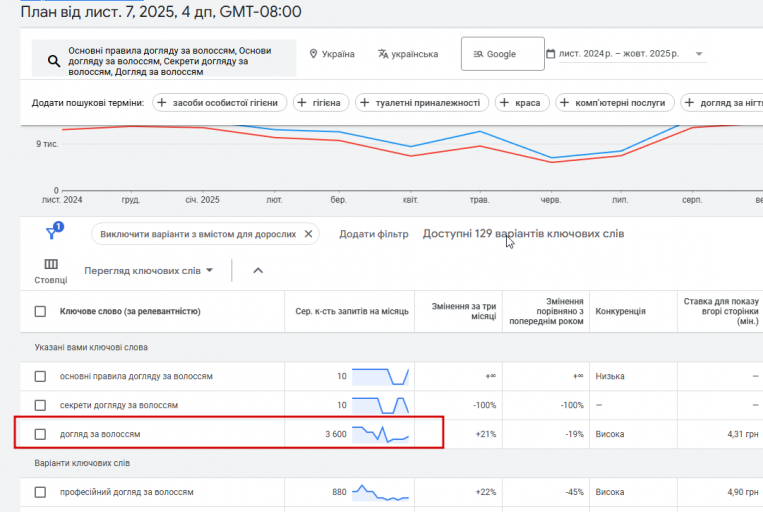Click the sparkline trend for 'догляд за волоссям'

[x=381, y=434]
